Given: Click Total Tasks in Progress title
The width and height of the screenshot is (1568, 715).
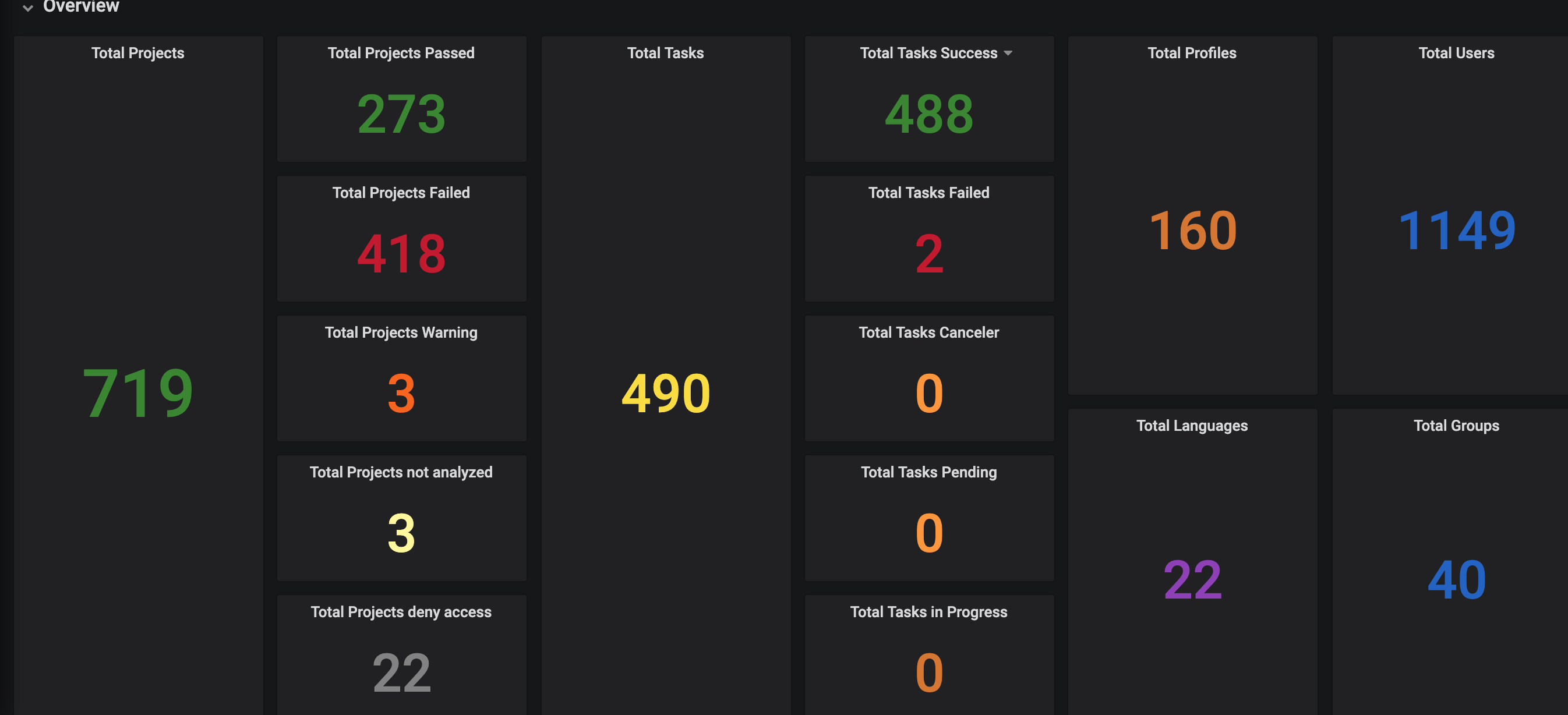Looking at the screenshot, I should tap(928, 611).
